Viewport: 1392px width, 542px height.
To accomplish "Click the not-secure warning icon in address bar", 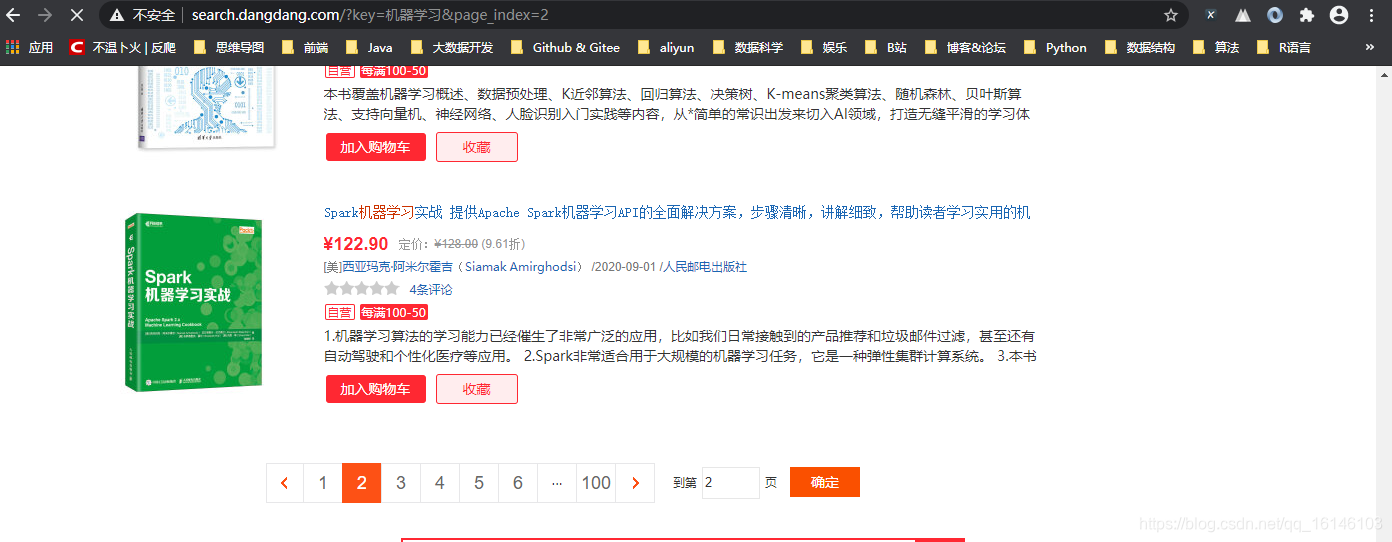I will (118, 15).
